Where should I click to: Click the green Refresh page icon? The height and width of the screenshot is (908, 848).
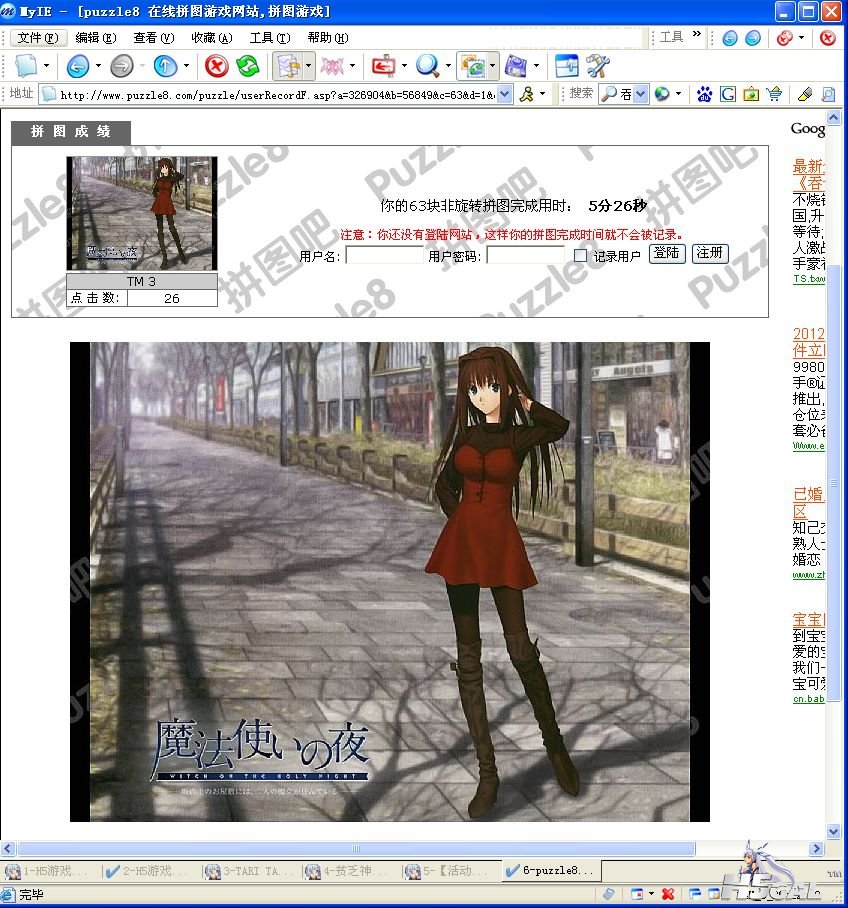(x=248, y=66)
